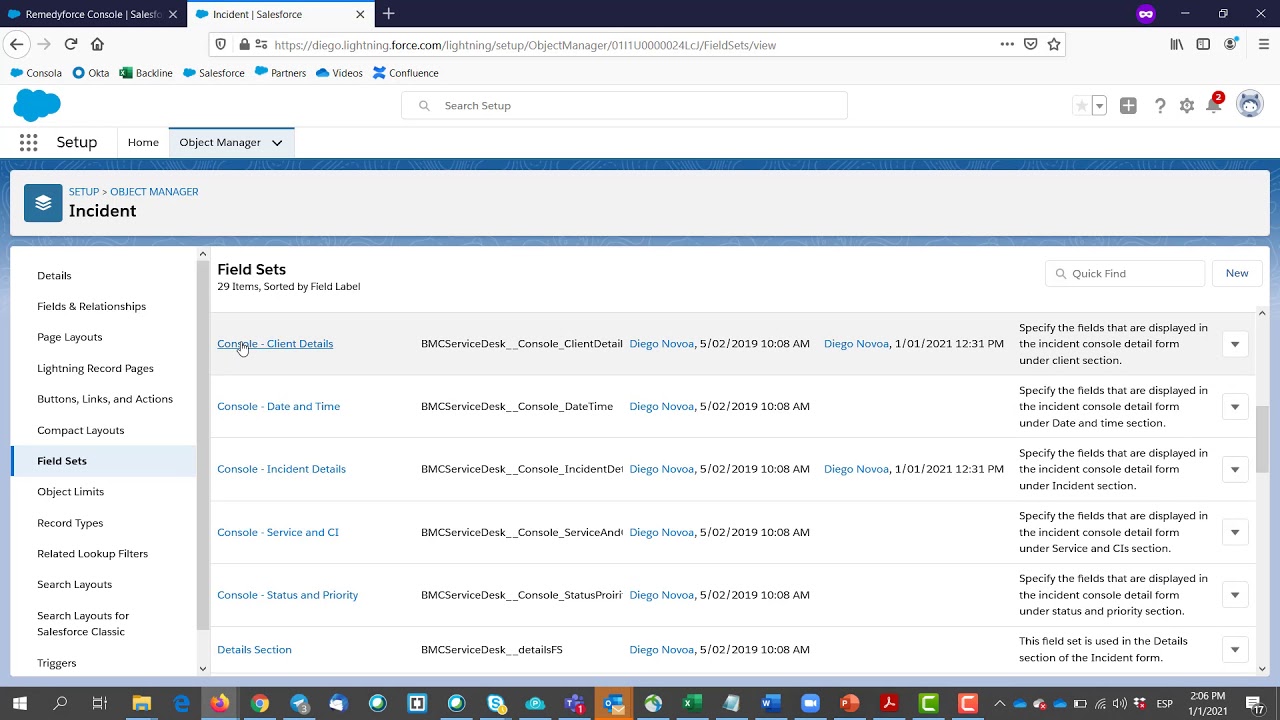Open Firefox library icon

(1177, 44)
